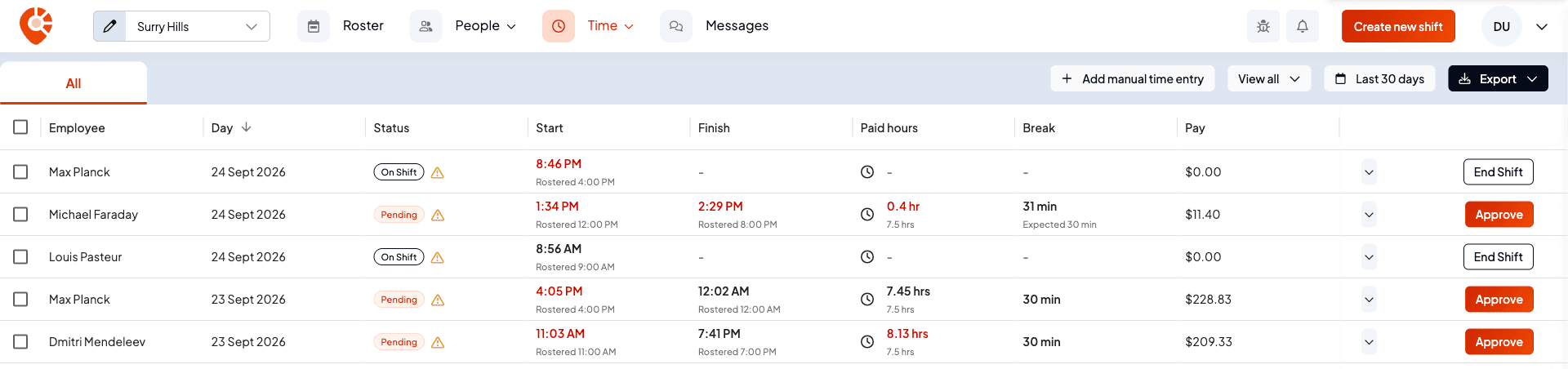Screen dimensions: 1568x369
Task: Expand row details for Louis Pasteur
Action: pos(1370,257)
